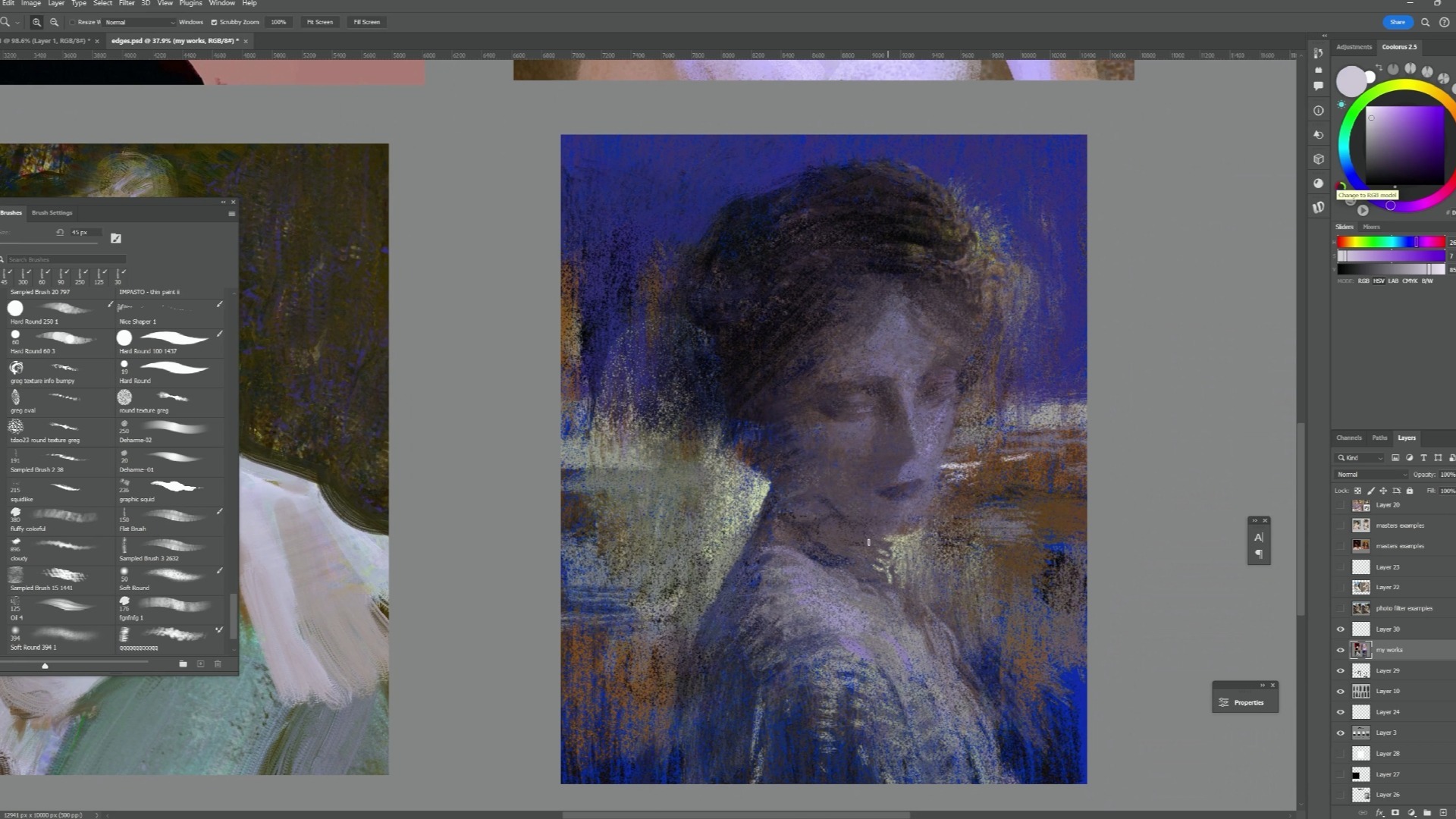Image resolution: width=1456 pixels, height=819 pixels.
Task: Click the zoom in magnifier icon
Action: click(x=36, y=22)
